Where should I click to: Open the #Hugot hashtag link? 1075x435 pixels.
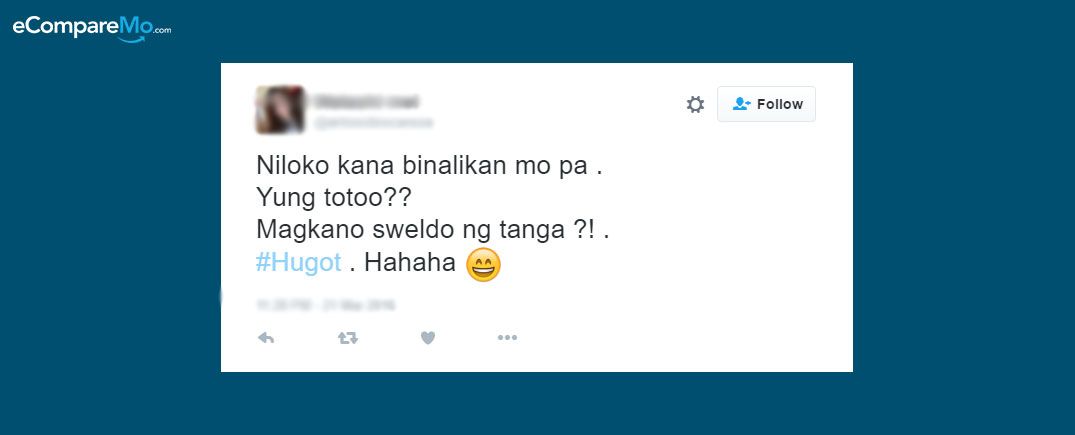298,263
